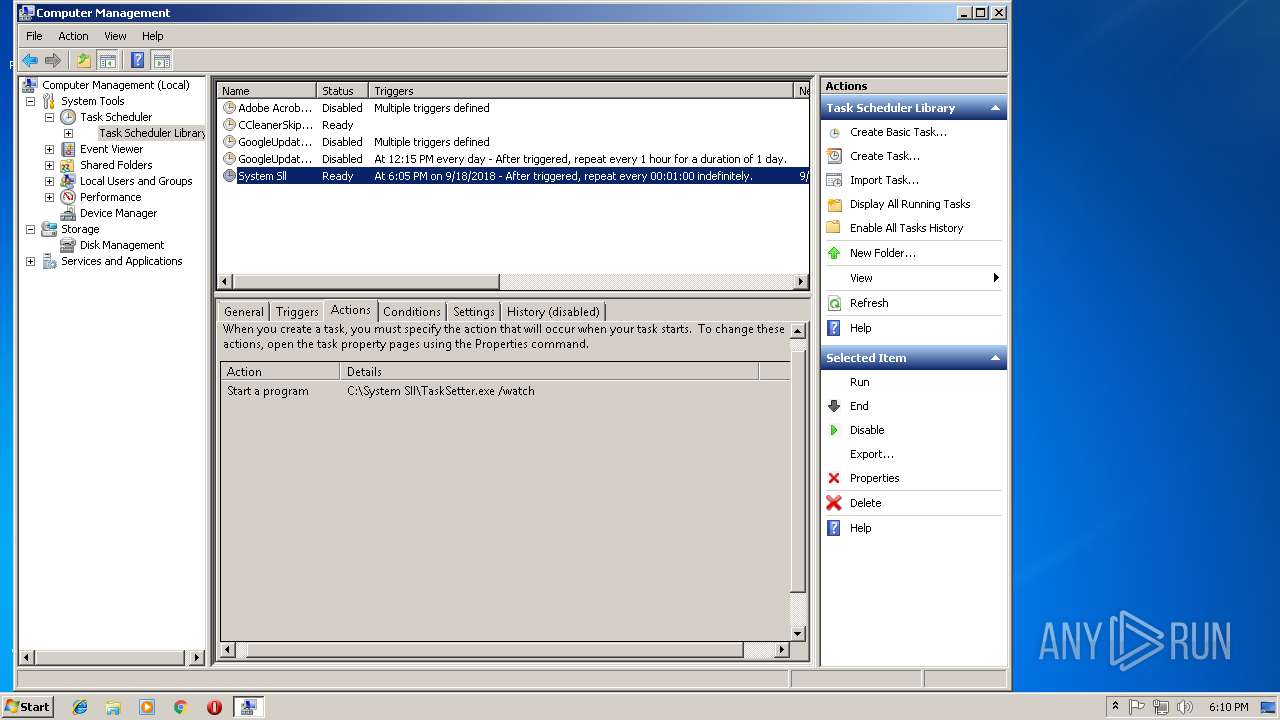Click the Create Basic Task icon
1280x720 pixels.
[x=834, y=132]
